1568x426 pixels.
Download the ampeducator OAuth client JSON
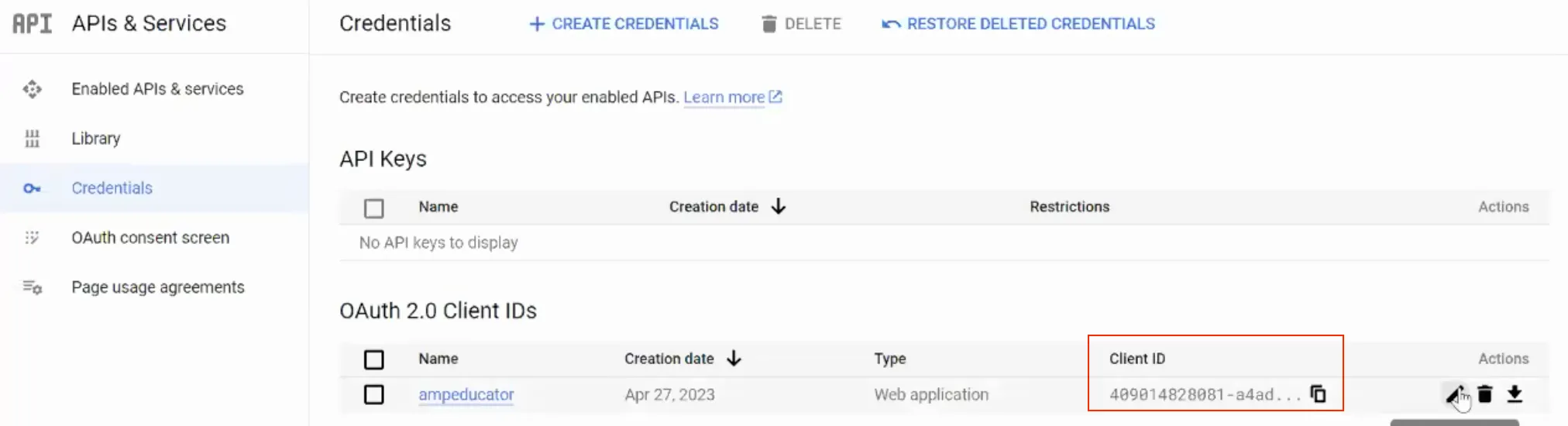point(1515,394)
